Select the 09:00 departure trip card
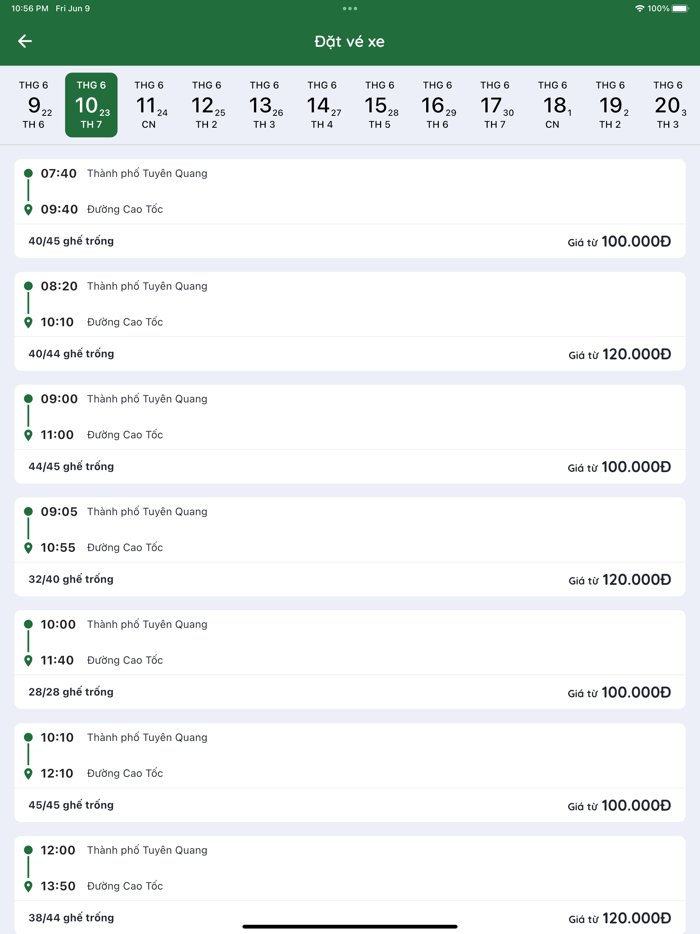Viewport: 700px width, 934px height. pos(350,434)
